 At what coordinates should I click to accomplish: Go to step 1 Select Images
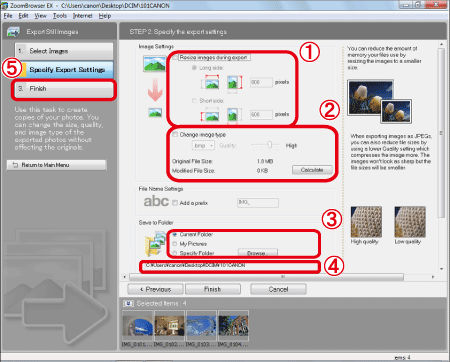64,51
